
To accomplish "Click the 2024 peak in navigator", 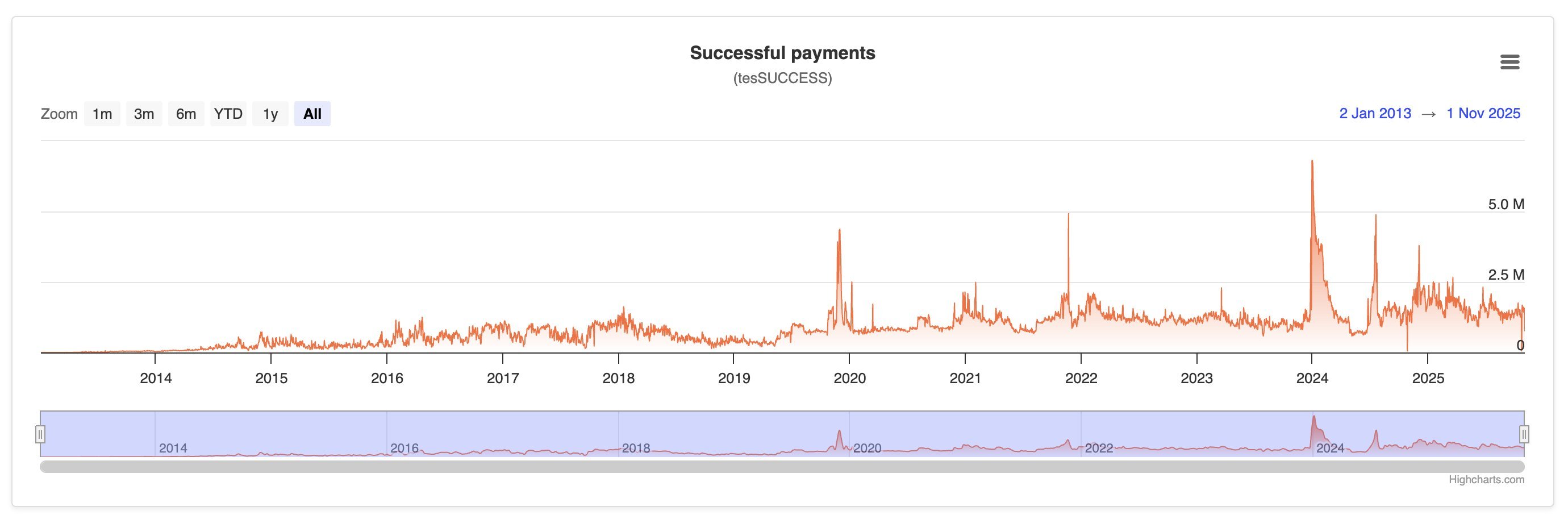I will tap(1313, 418).
